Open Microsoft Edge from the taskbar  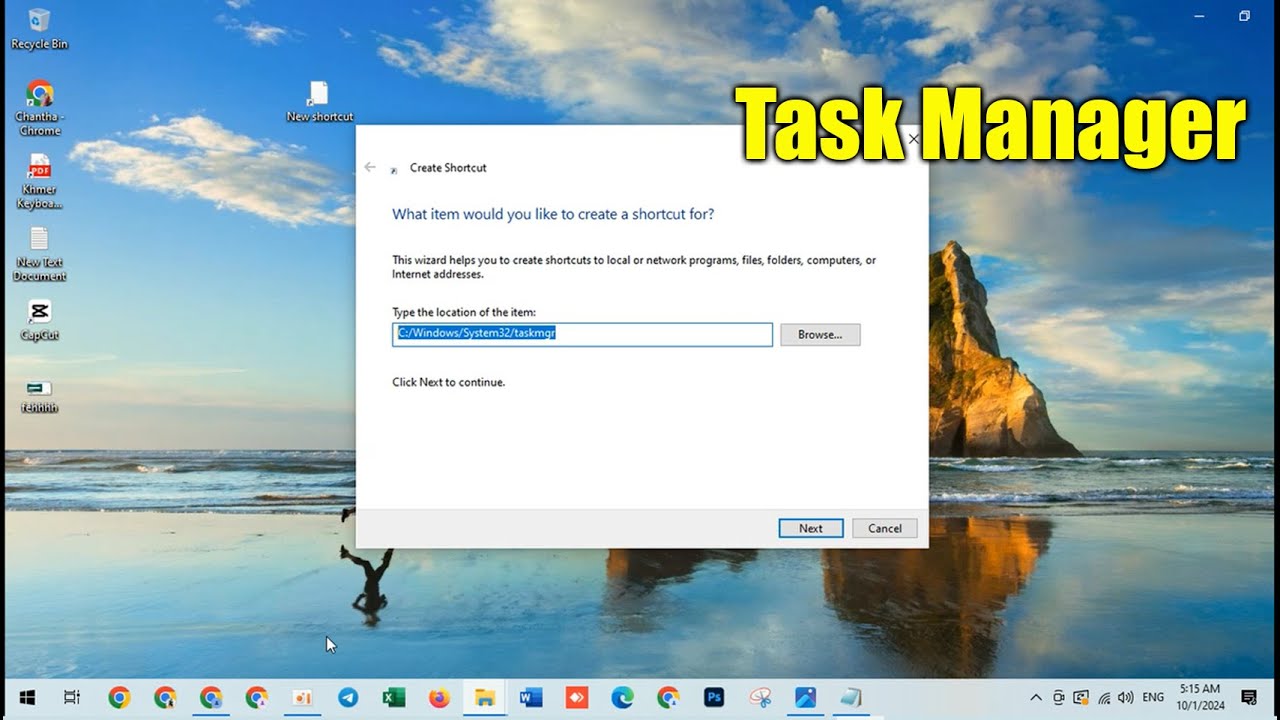[x=622, y=698]
